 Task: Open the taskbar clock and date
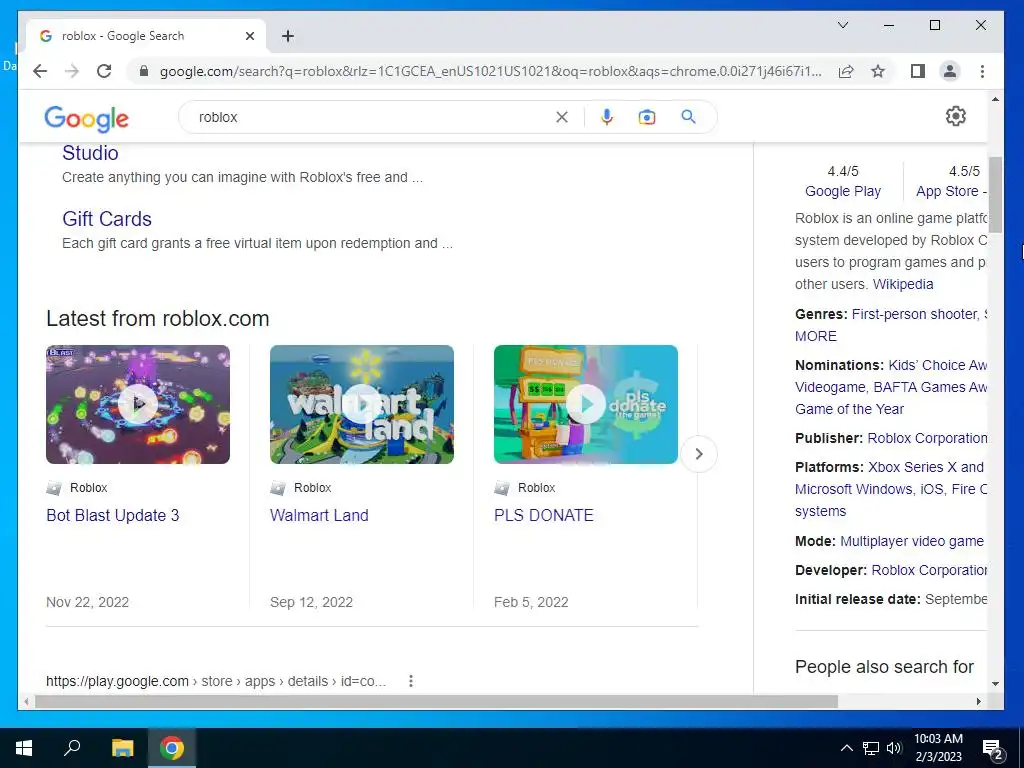938,748
